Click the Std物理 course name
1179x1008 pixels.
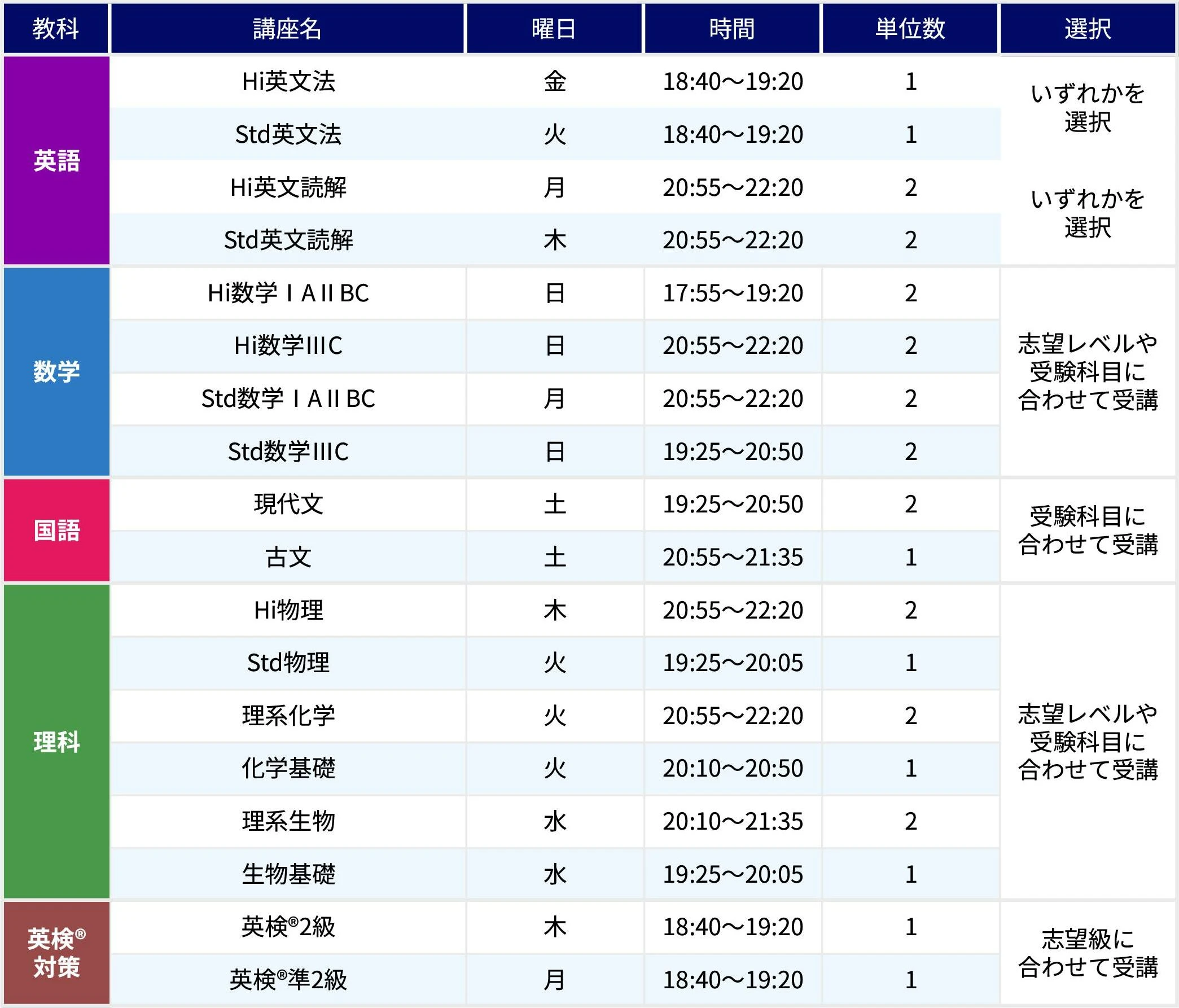pyautogui.click(x=288, y=663)
